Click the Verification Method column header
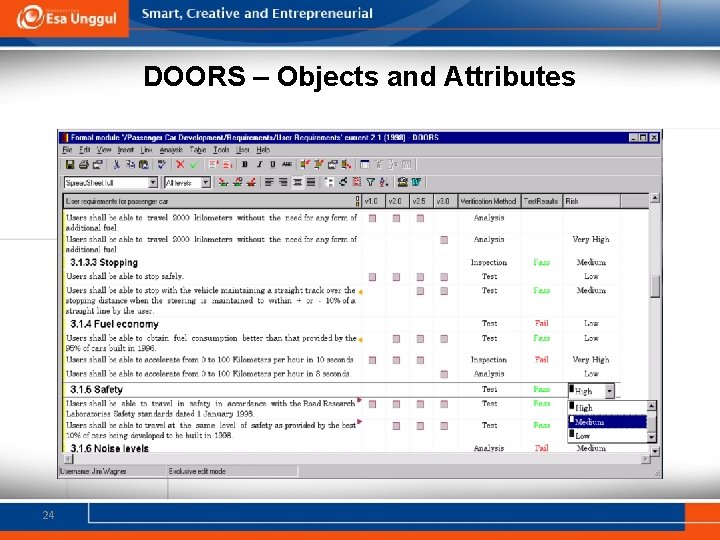 pyautogui.click(x=489, y=201)
